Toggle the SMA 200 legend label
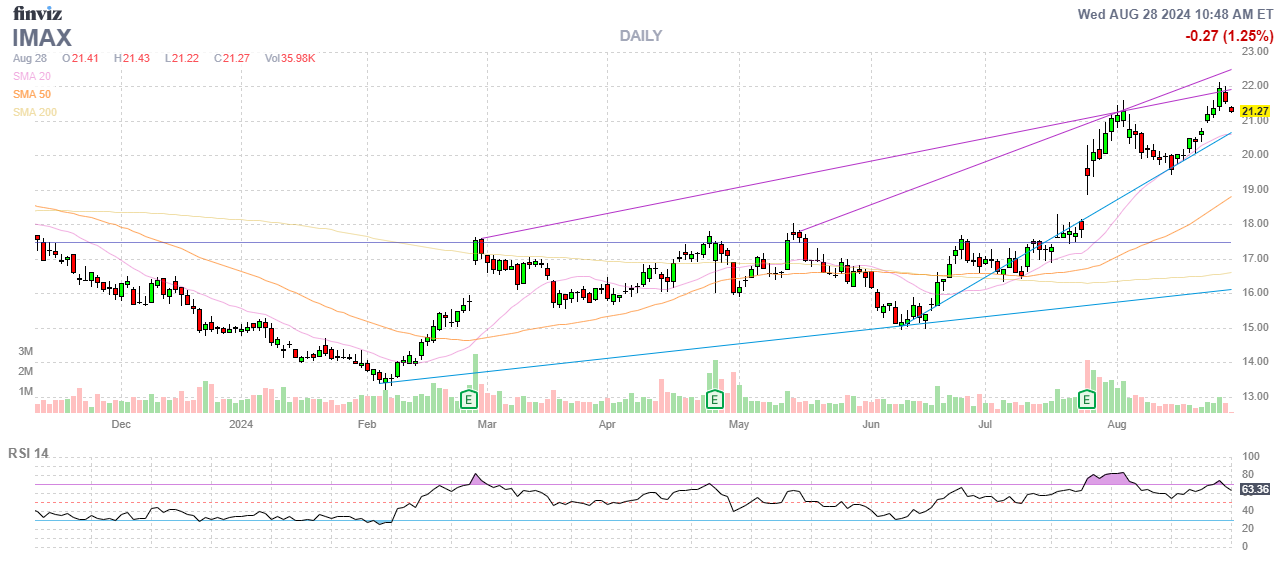The image size is (1287, 562). tap(35, 112)
